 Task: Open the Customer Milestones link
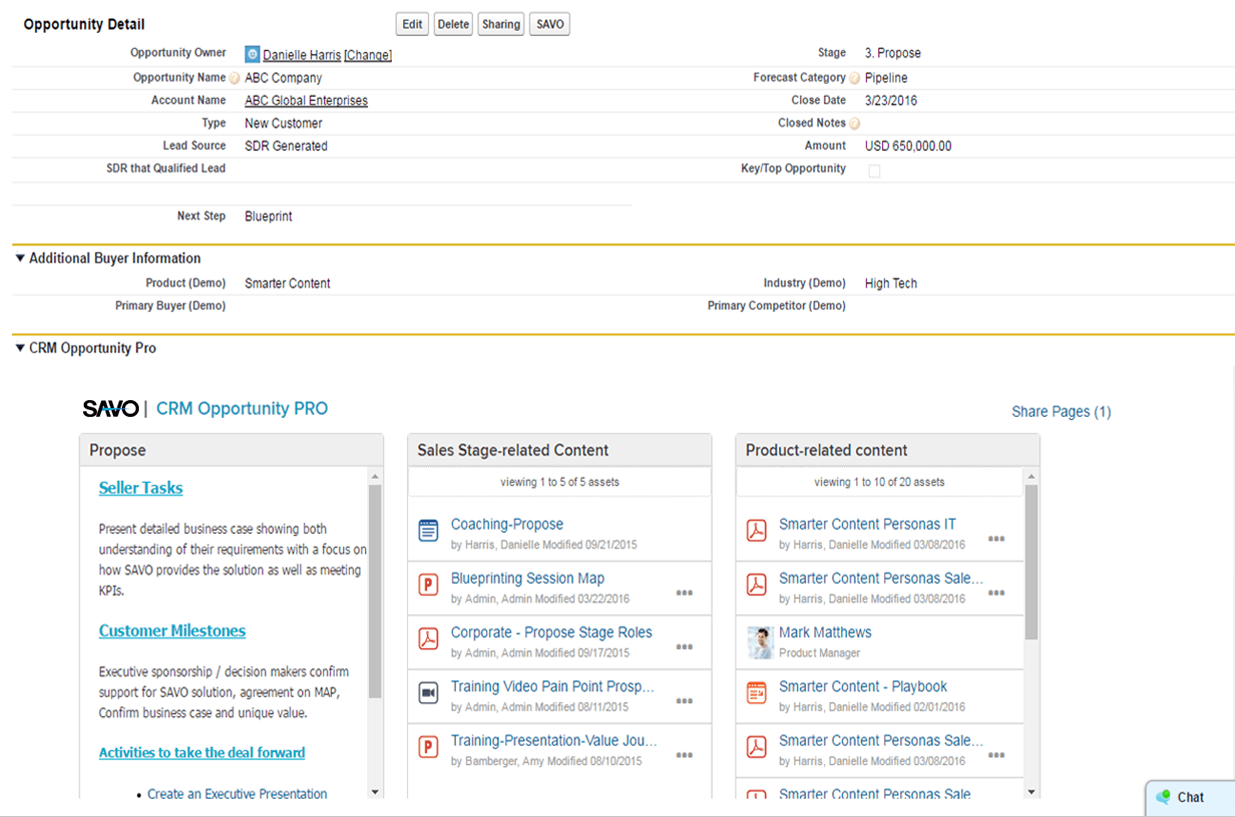172,631
